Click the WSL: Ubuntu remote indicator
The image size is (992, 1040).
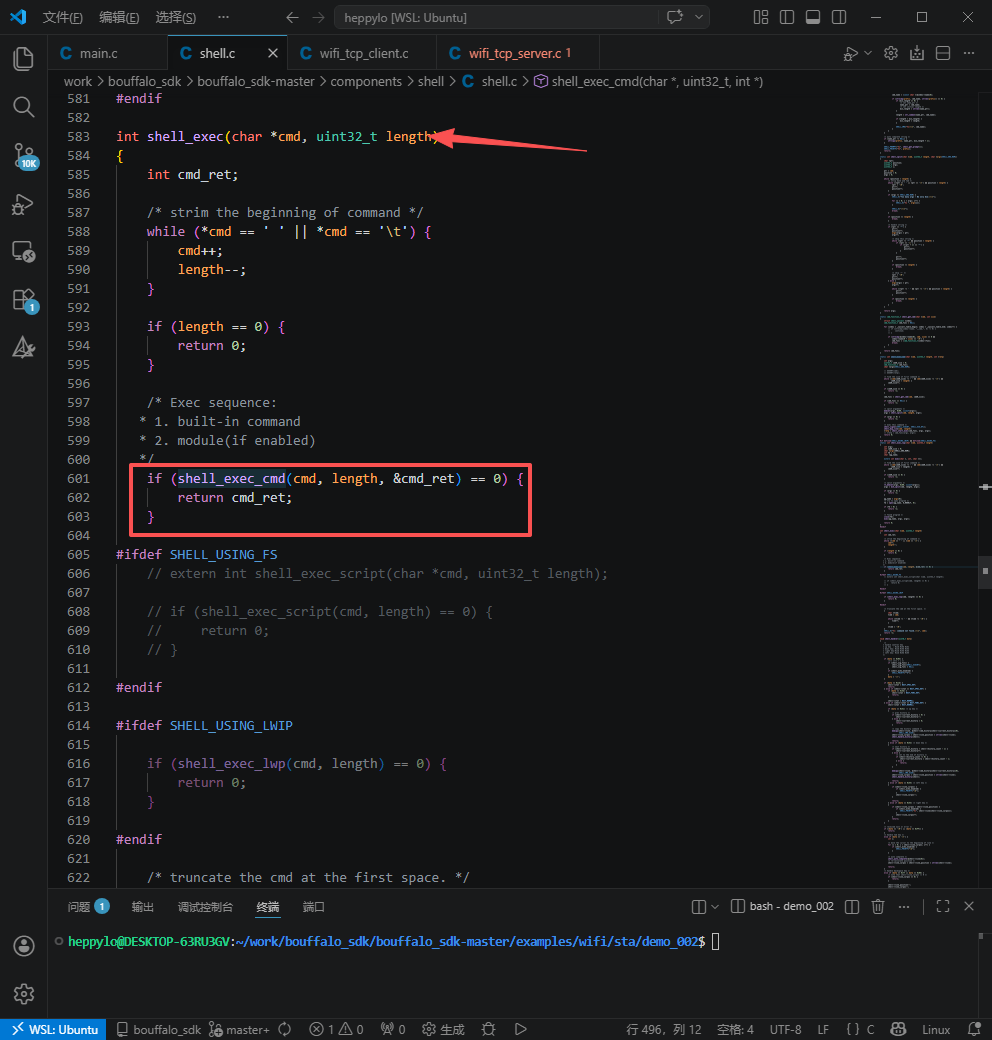(x=55, y=1029)
